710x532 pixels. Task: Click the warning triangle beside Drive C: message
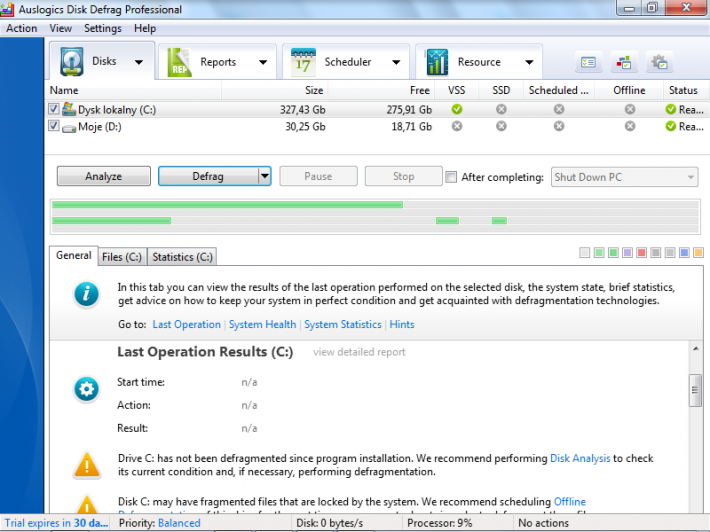point(86,465)
